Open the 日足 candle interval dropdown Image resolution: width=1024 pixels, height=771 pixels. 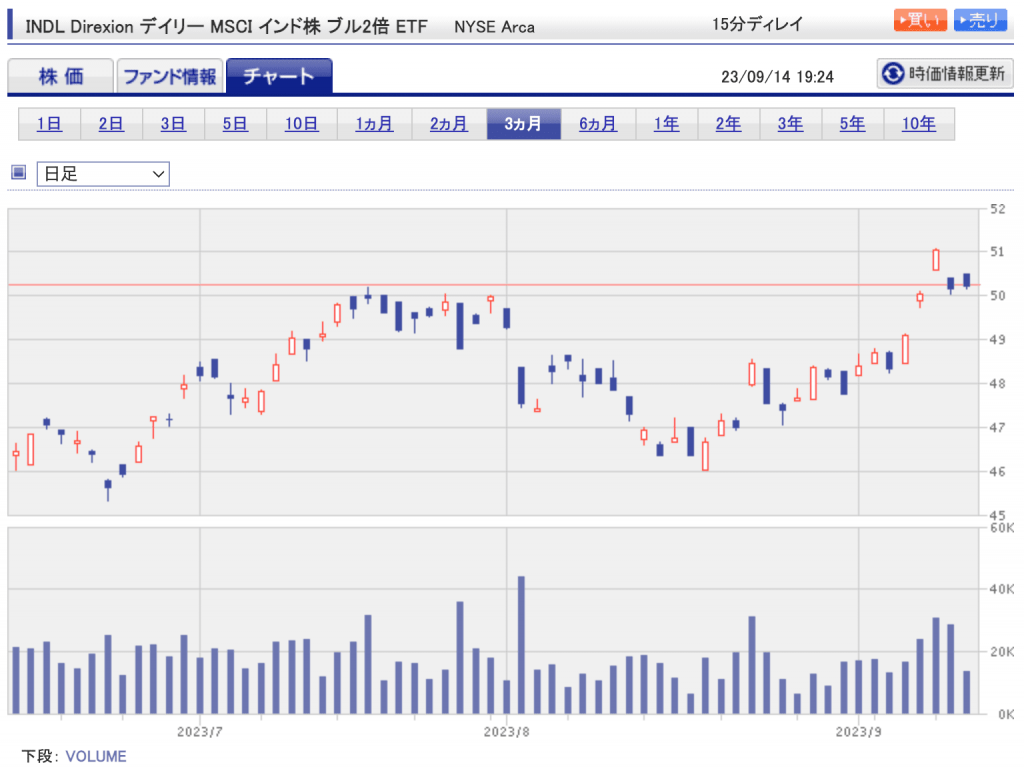click(103, 174)
